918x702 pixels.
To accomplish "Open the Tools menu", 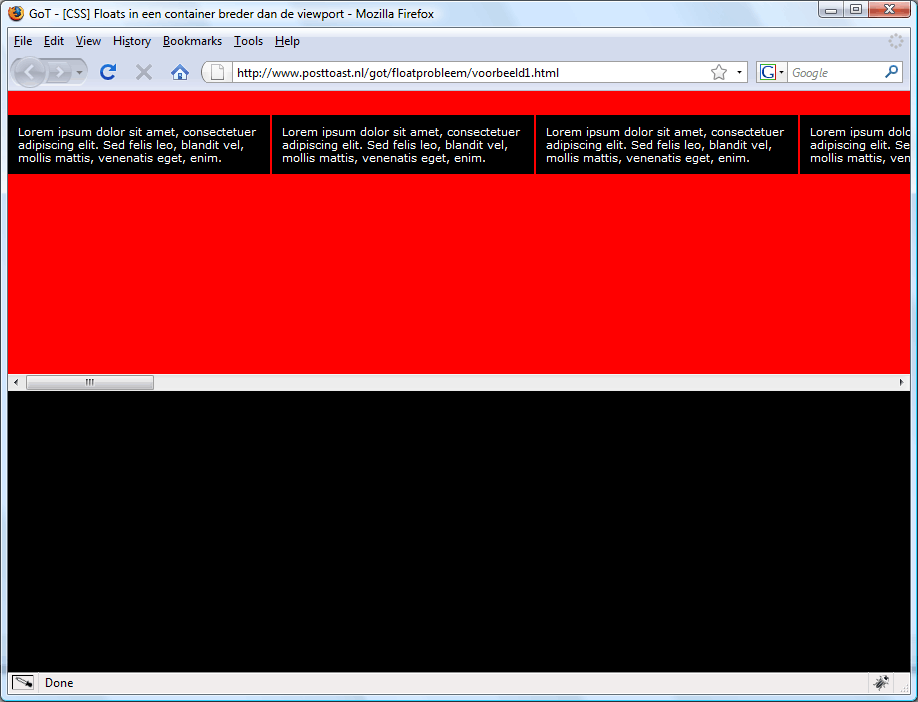I will 248,41.
